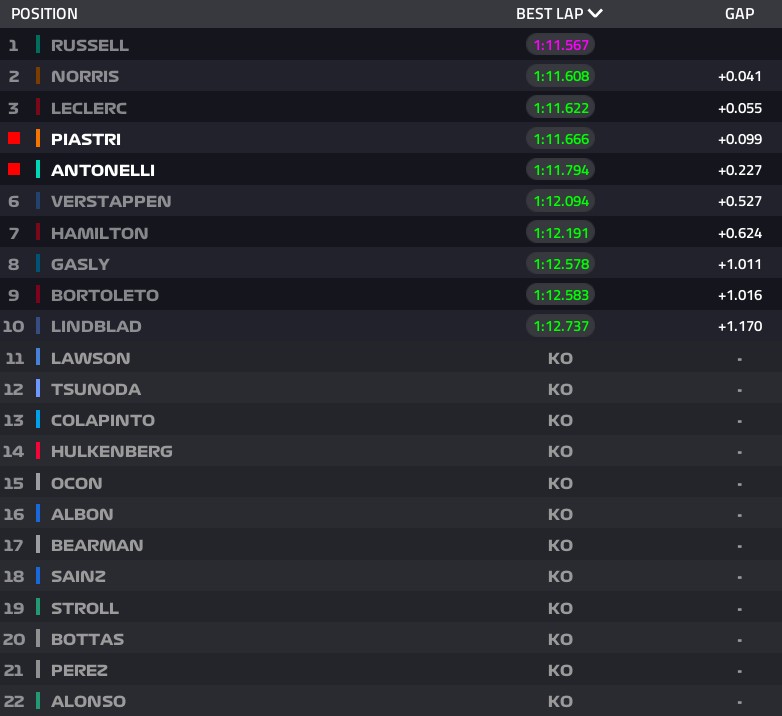Click Lindblad's 1:12.737 best lap time
The height and width of the screenshot is (716, 782).
click(561, 326)
